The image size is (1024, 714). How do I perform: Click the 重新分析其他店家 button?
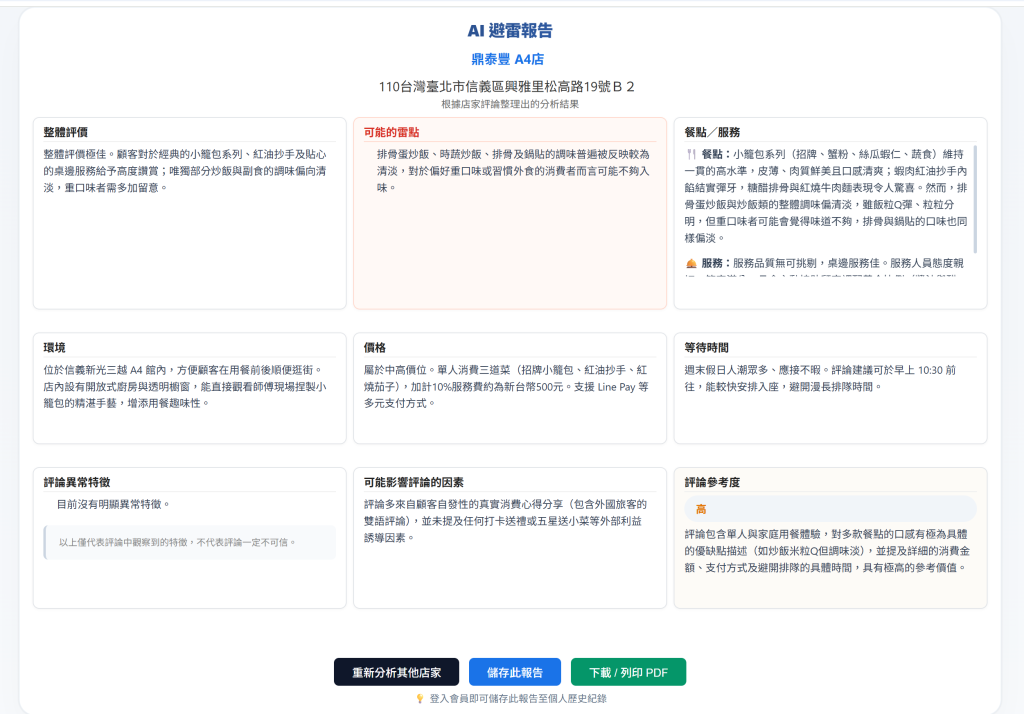click(x=396, y=672)
